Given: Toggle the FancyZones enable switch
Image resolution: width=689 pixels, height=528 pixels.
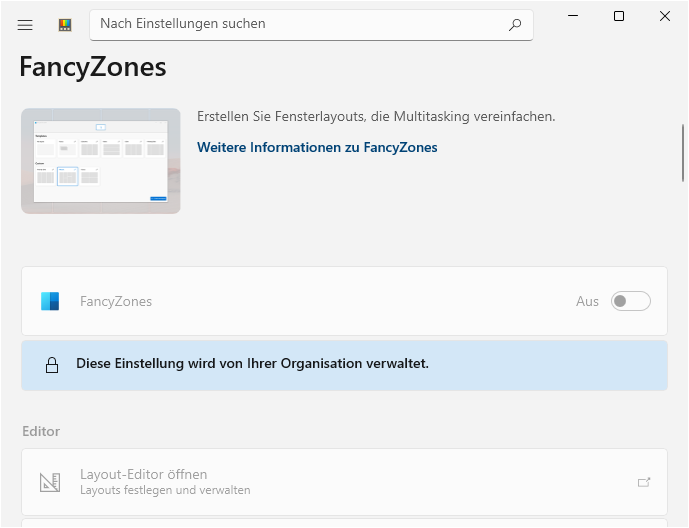Looking at the screenshot, I should tap(631, 301).
